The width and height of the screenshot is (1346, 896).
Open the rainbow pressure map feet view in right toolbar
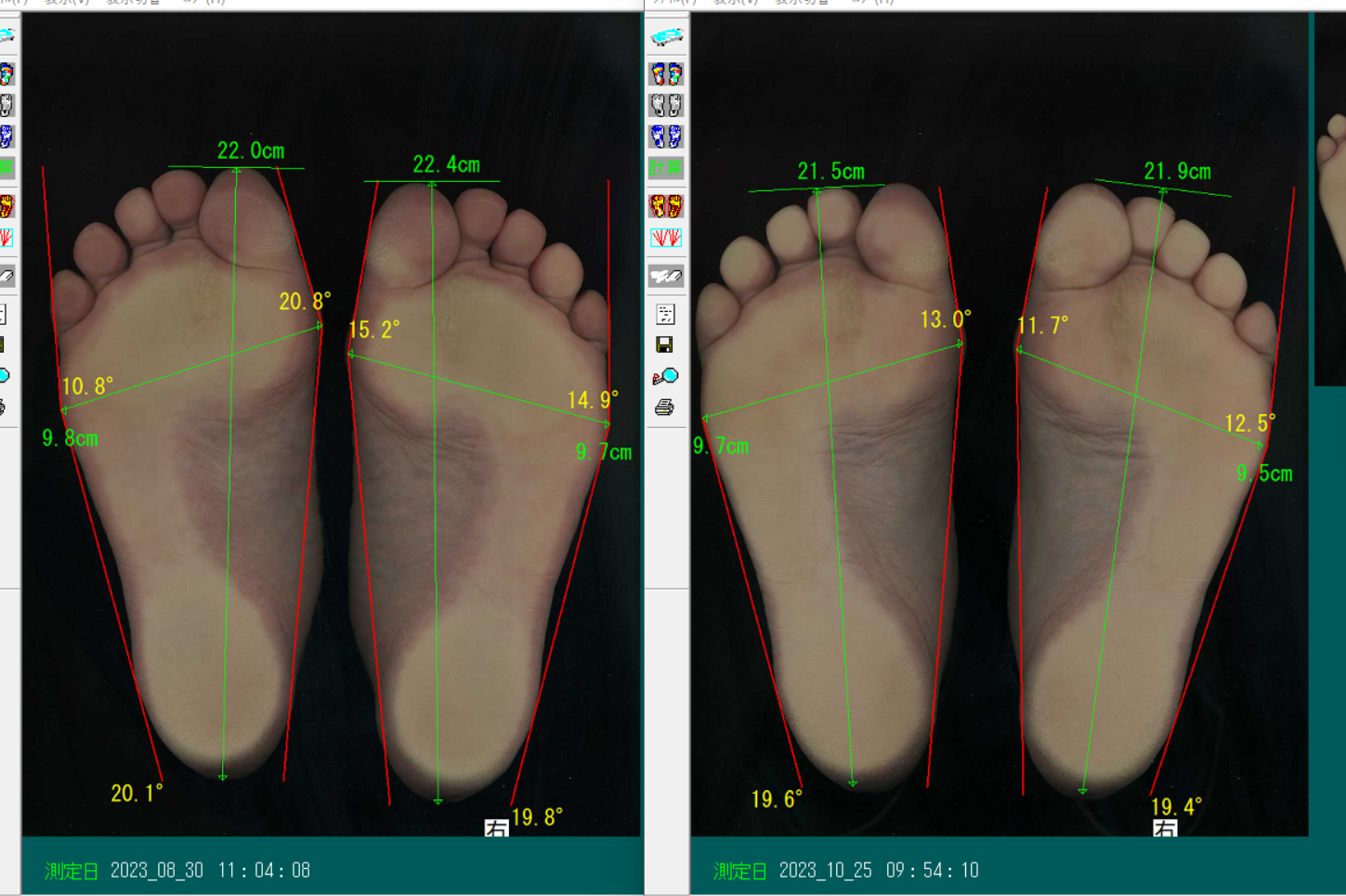click(x=666, y=73)
